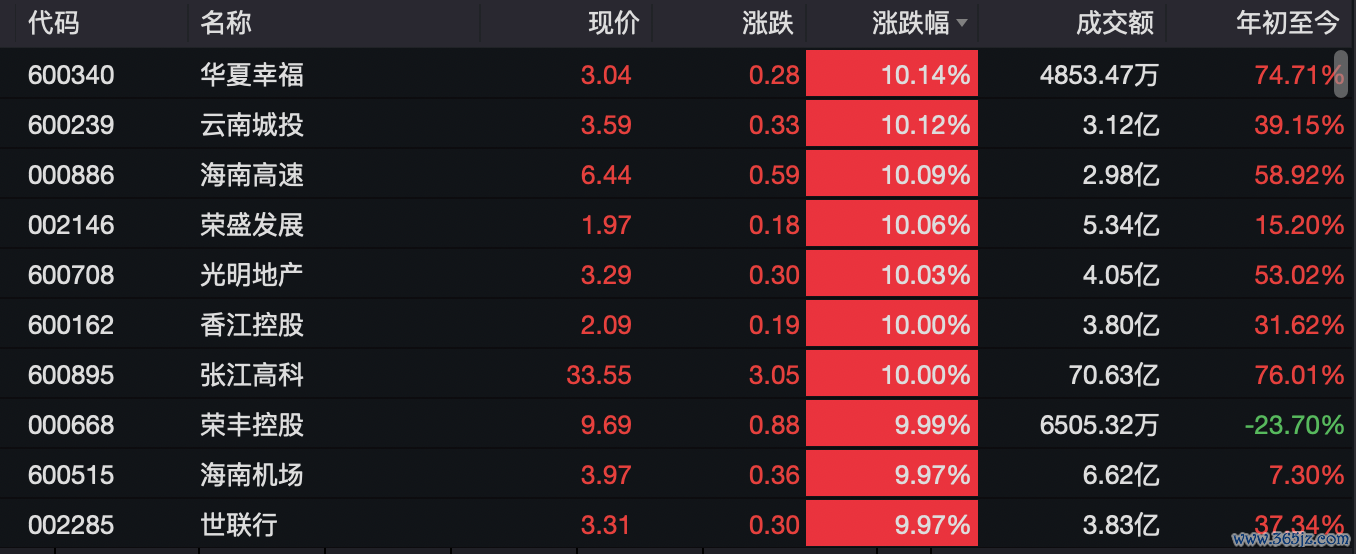The width and height of the screenshot is (1356, 554).
Task: Click the 荣丰控股 -23.70% value
Action: click(1294, 425)
